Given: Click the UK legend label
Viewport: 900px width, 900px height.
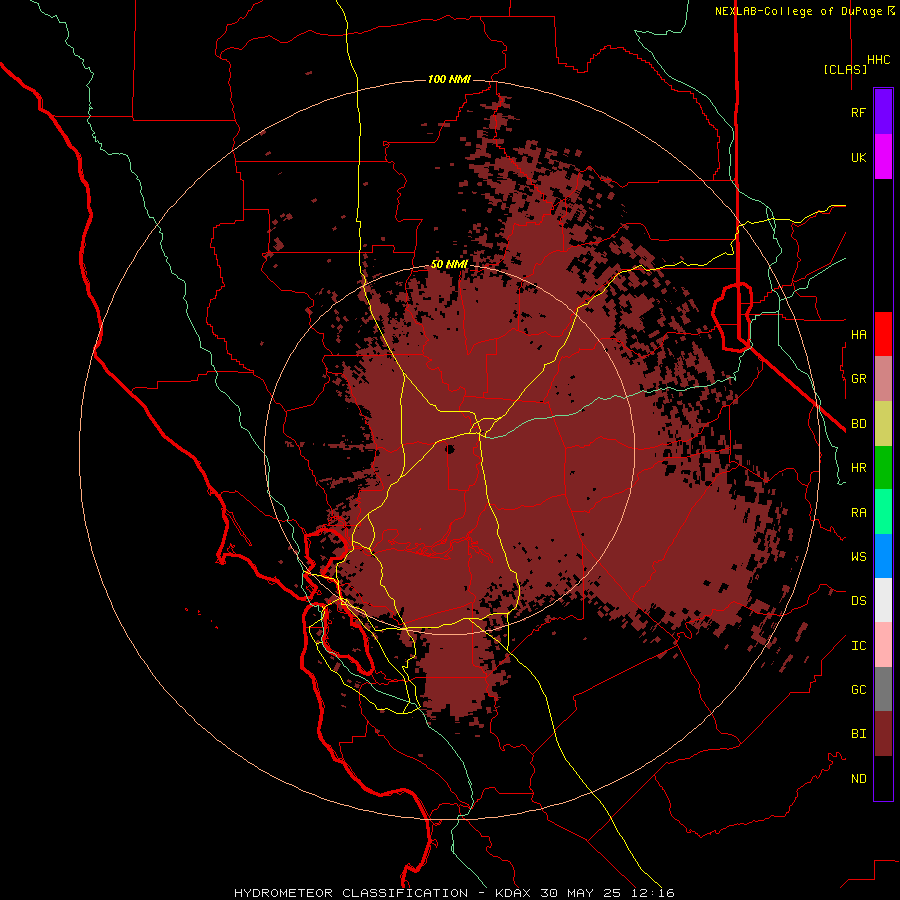Looking at the screenshot, I should point(858,157).
